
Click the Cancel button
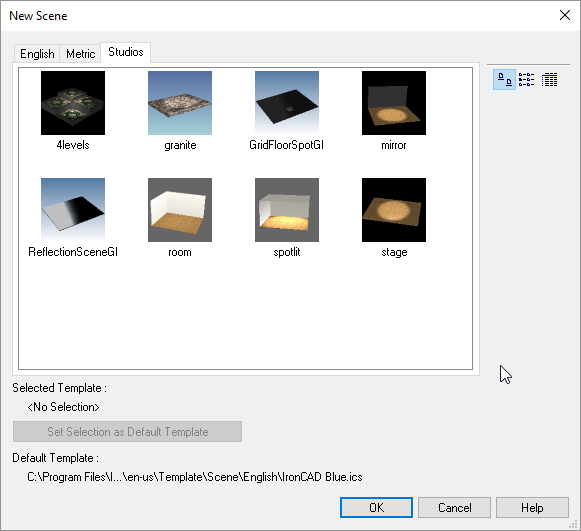455,507
